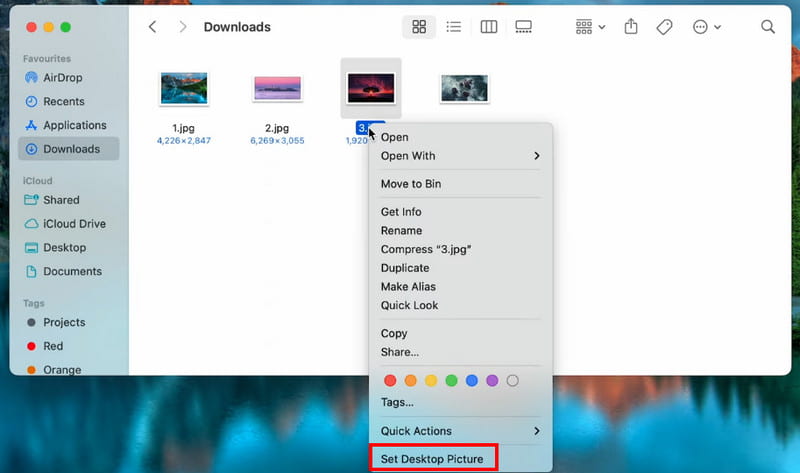This screenshot has width=800, height=473.
Task: Switch to column view
Action: click(488, 27)
